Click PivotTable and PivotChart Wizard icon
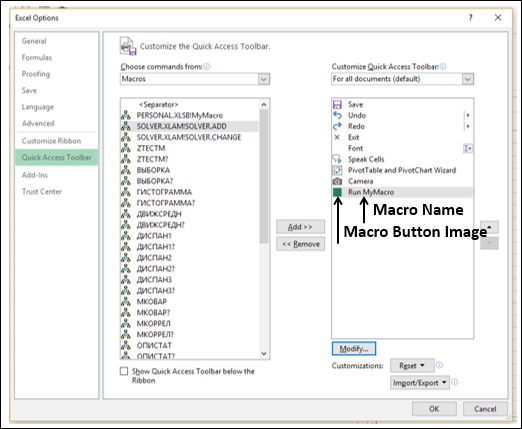 click(x=337, y=170)
